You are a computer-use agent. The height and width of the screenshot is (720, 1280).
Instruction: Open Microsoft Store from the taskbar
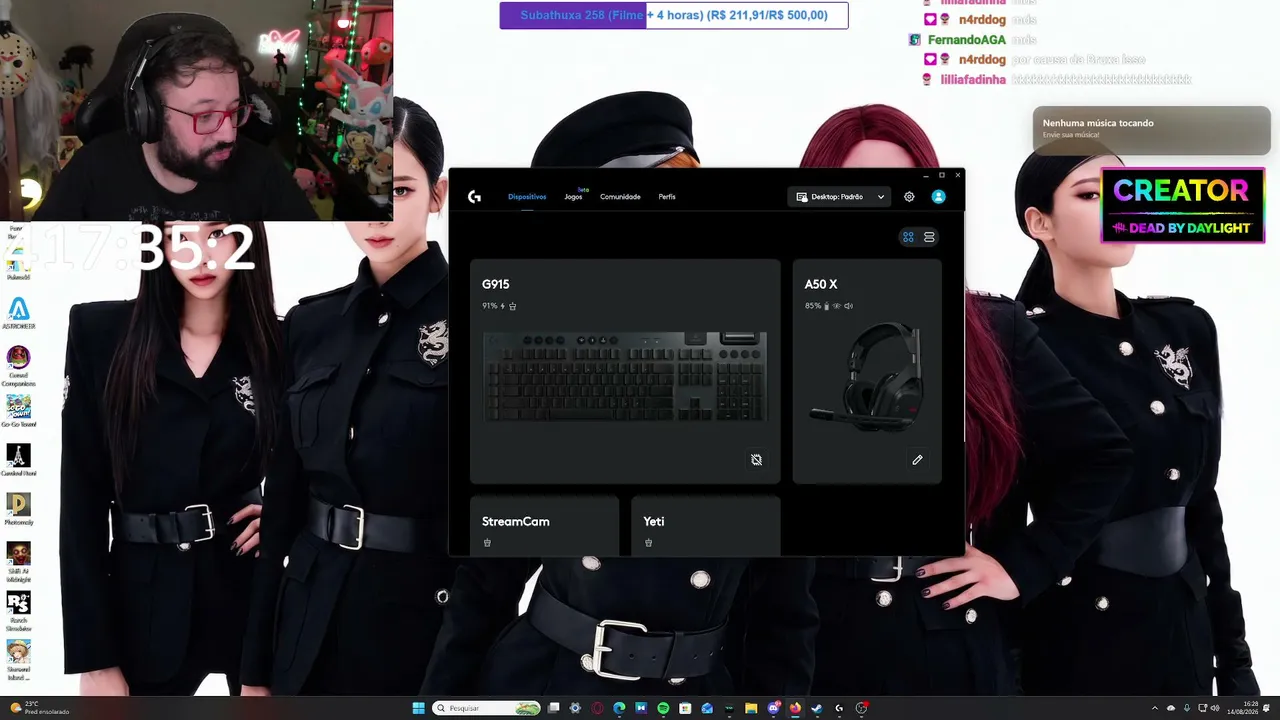coord(685,708)
